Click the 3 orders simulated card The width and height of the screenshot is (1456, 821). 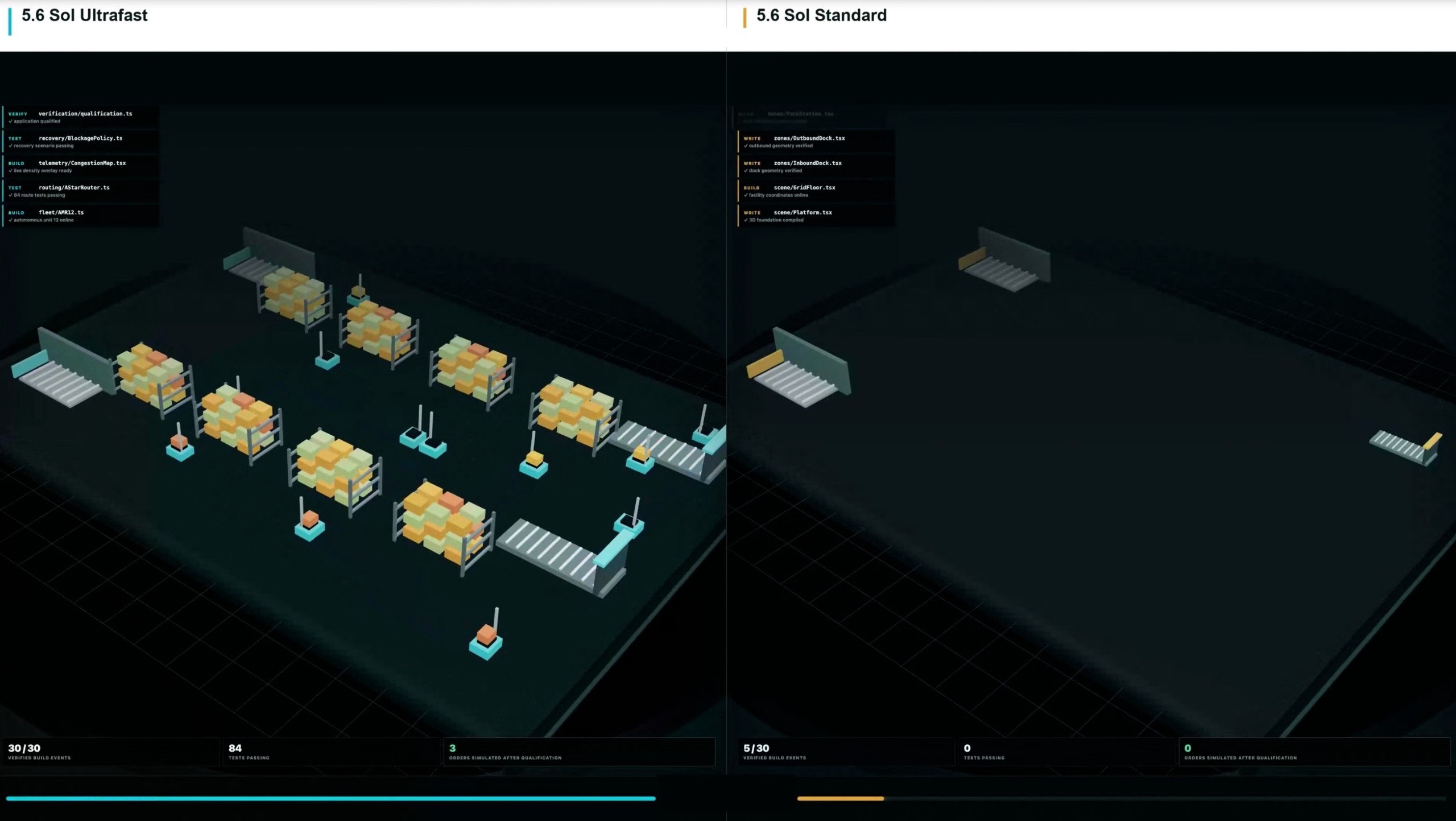[579, 752]
